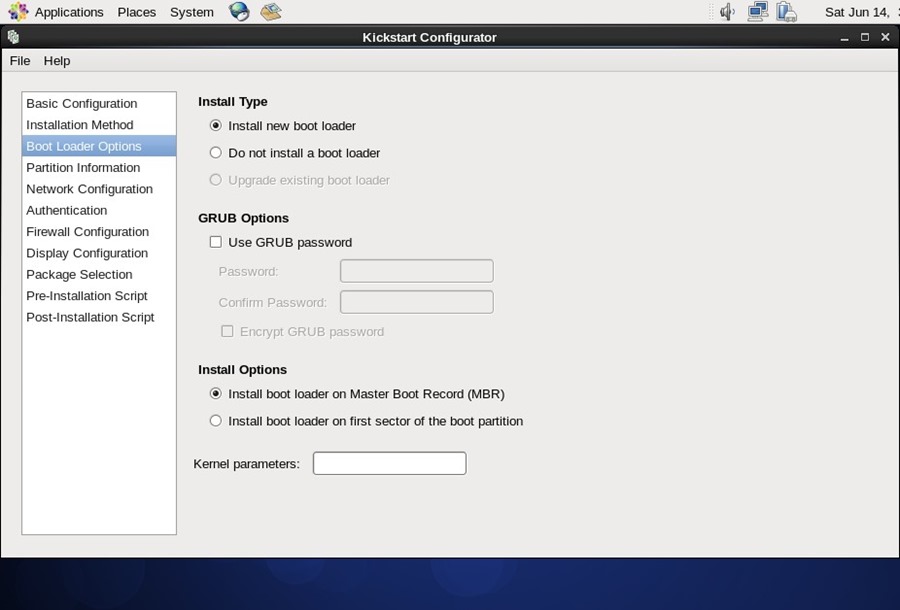This screenshot has width=900, height=610.
Task: Open Network Configuration settings
Action: pos(89,189)
